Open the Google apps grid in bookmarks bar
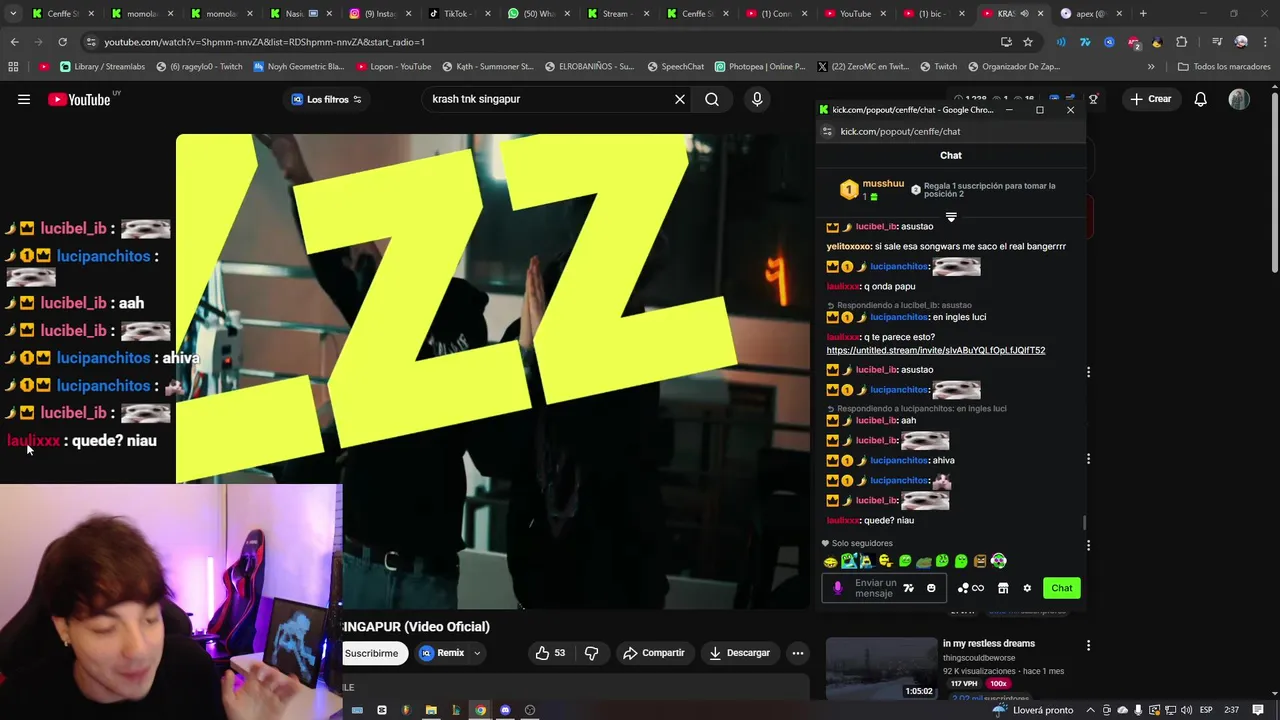Image resolution: width=1280 pixels, height=720 pixels. 13,66
